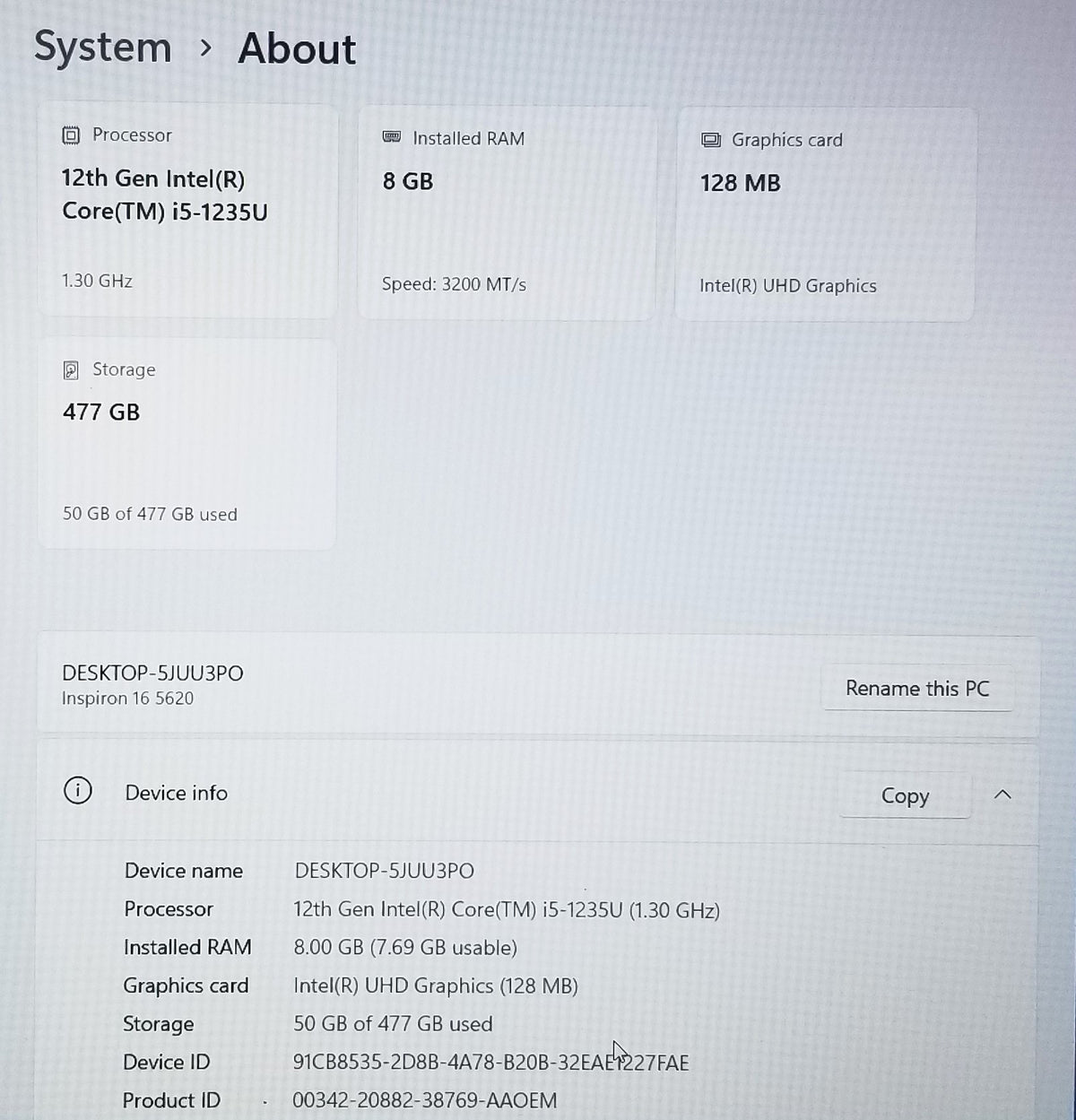Click the Storage drive icon
This screenshot has width=1076, height=1120.
71,369
